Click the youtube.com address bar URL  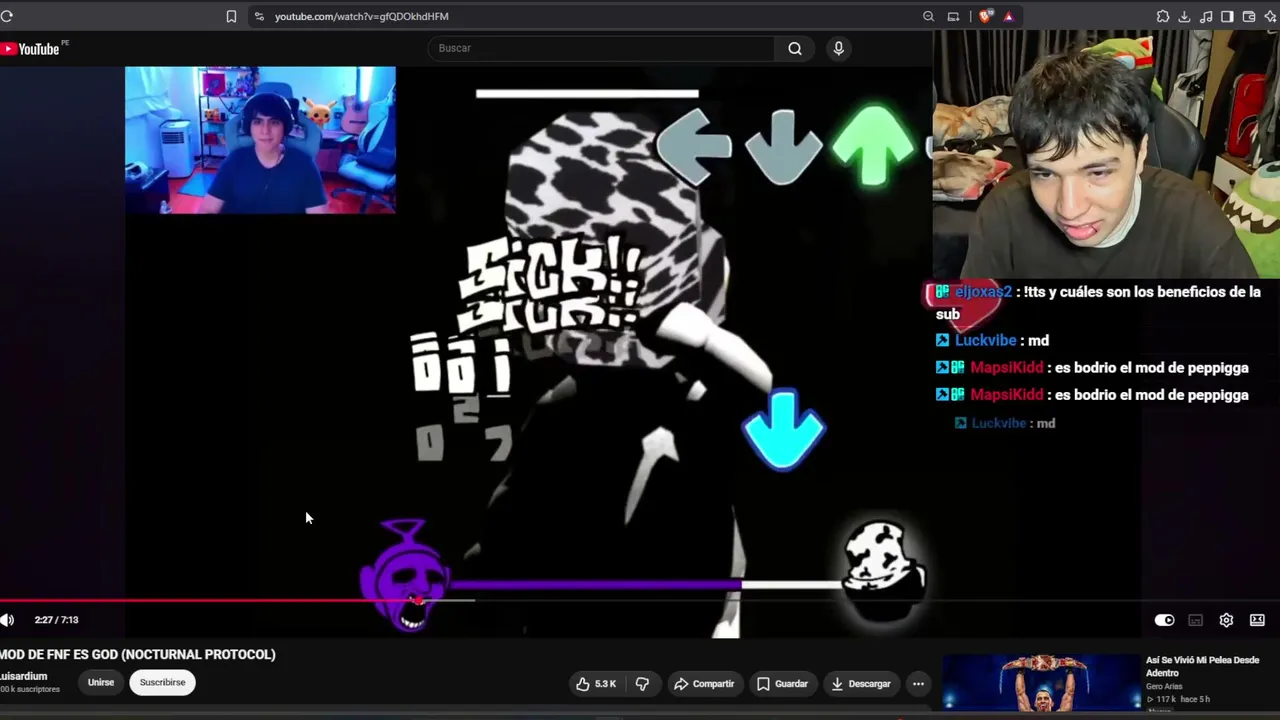[361, 16]
